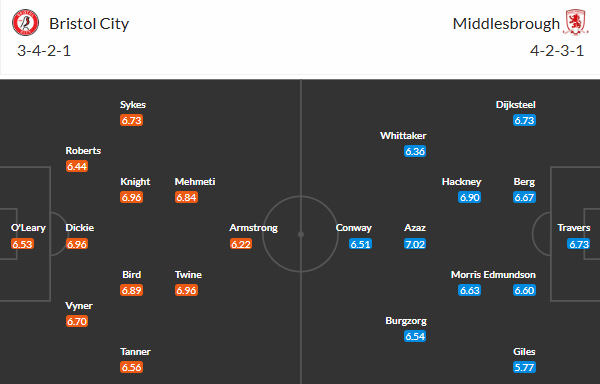Select goalkeeper Travers's name
The width and height of the screenshot is (600, 384).
click(x=574, y=228)
